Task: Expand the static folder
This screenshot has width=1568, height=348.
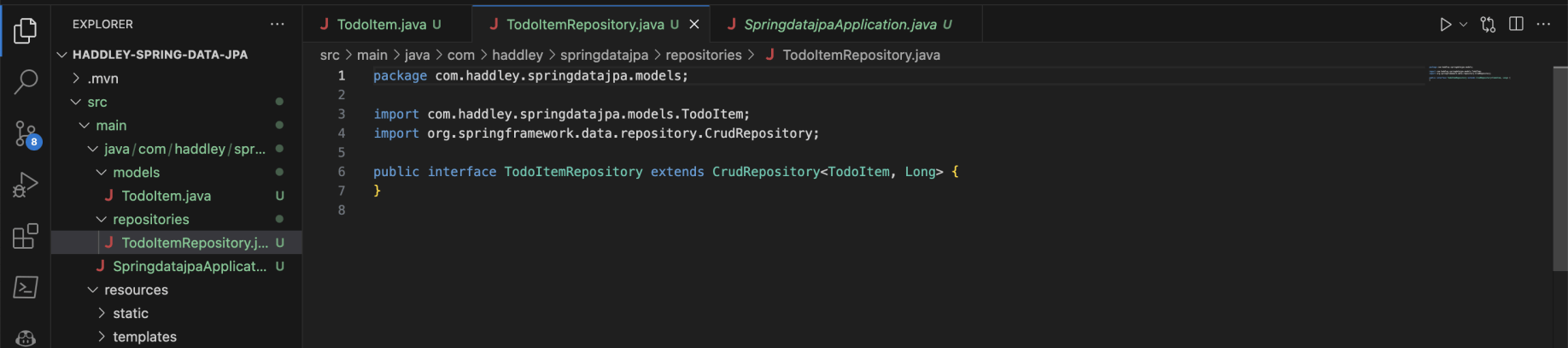Action: 102,314
